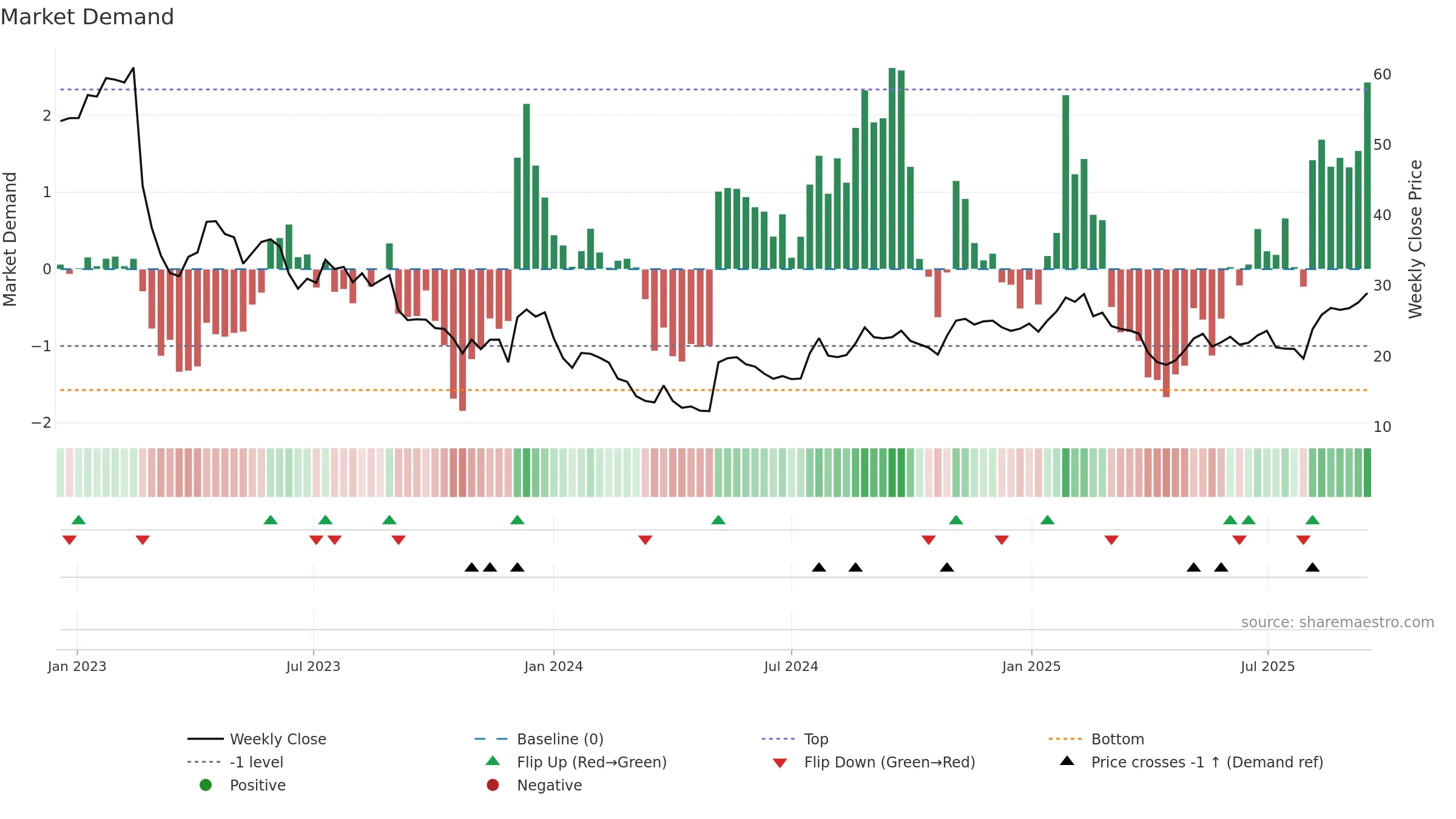The height and width of the screenshot is (819, 1456).
Task: Click the Market Demand y-axis title
Action: point(10,239)
